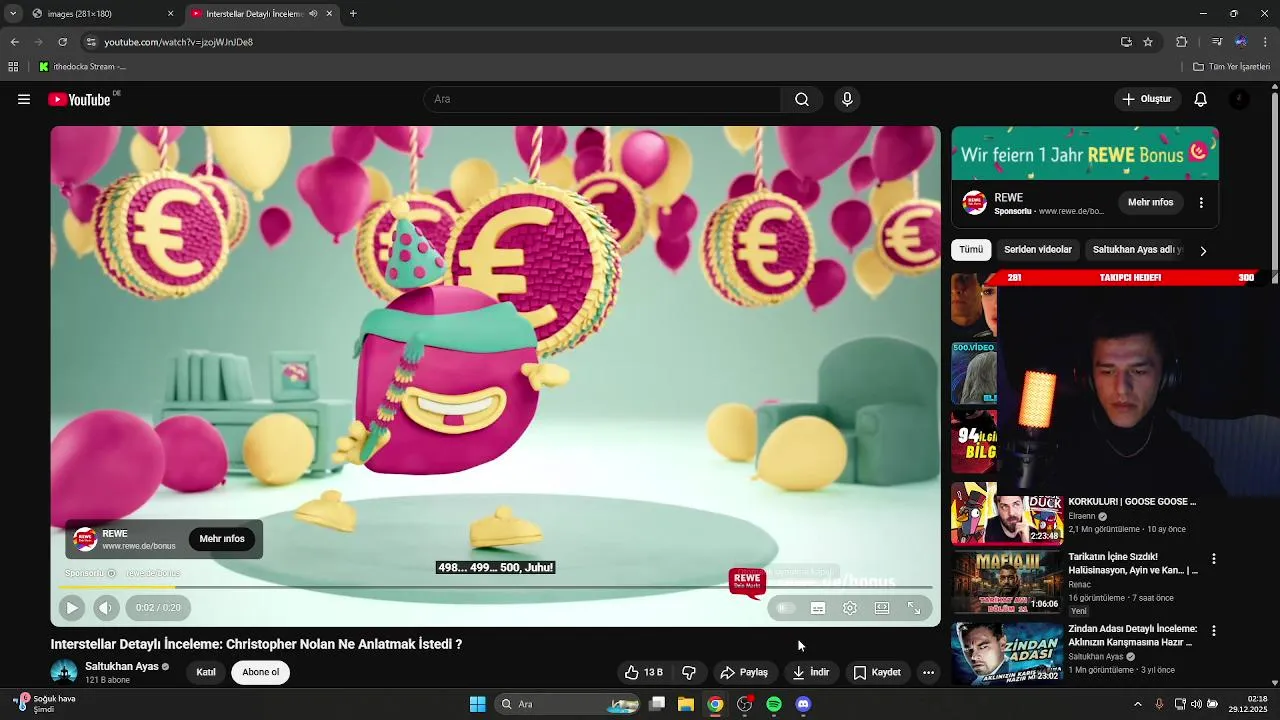Subscribe with Abone ol button
Viewport: 1280px width, 720px height.
[x=261, y=672]
